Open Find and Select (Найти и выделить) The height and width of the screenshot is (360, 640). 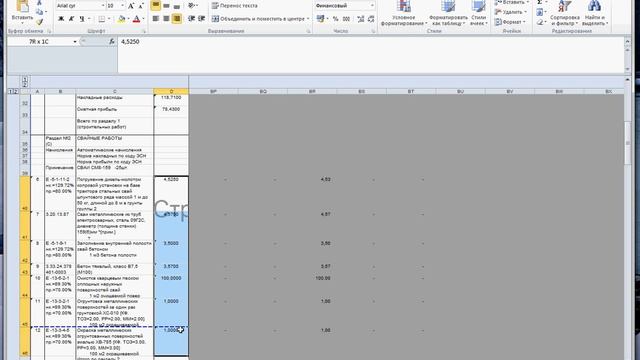595,13
